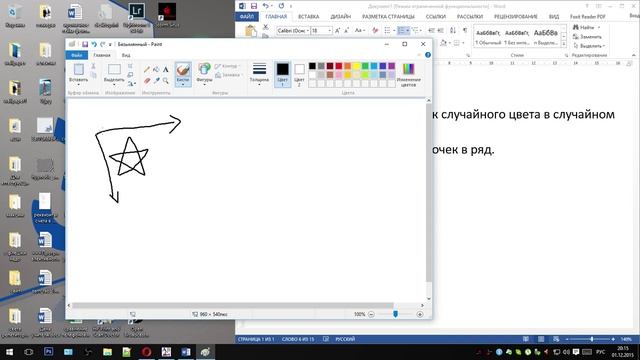Screen dimensions: 640x360
Task: Select the Eraser tool in Paint
Action: (x=147, y=80)
